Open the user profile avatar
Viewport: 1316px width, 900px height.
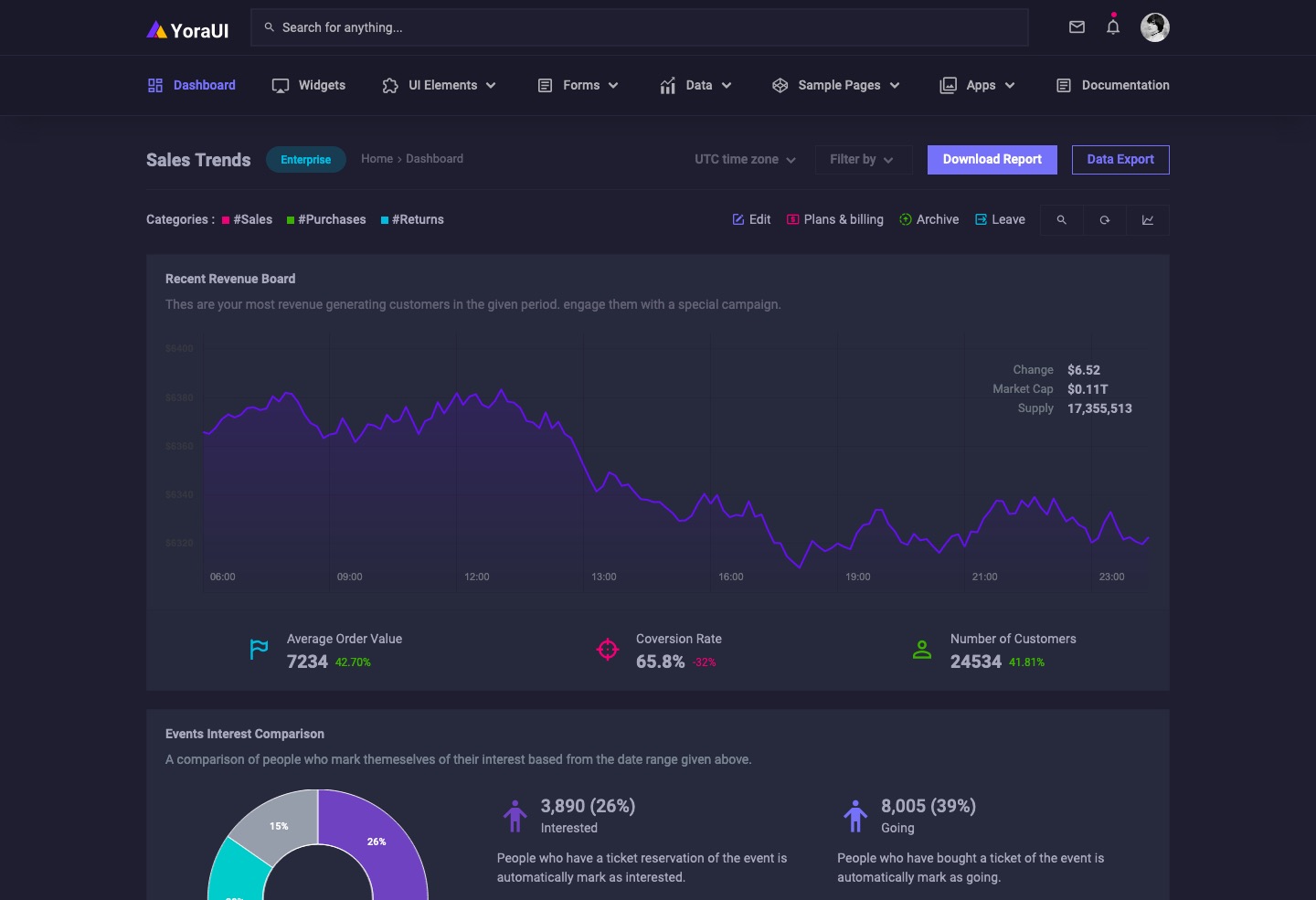click(x=1155, y=27)
